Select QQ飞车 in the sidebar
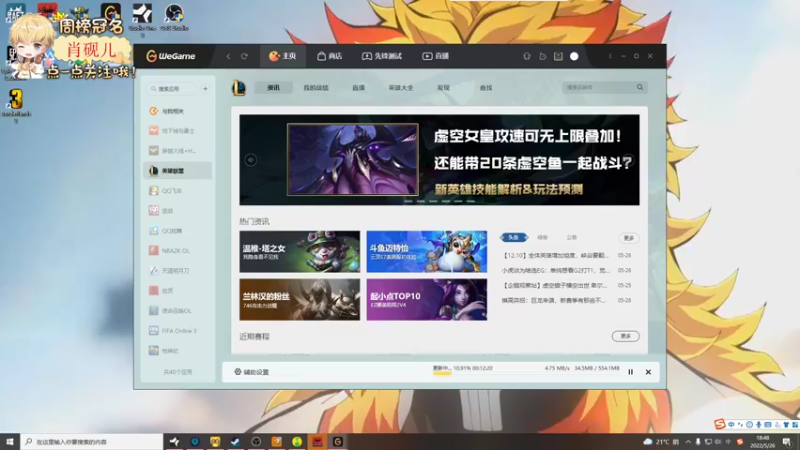Image resolution: width=800 pixels, height=450 pixels. click(x=178, y=191)
